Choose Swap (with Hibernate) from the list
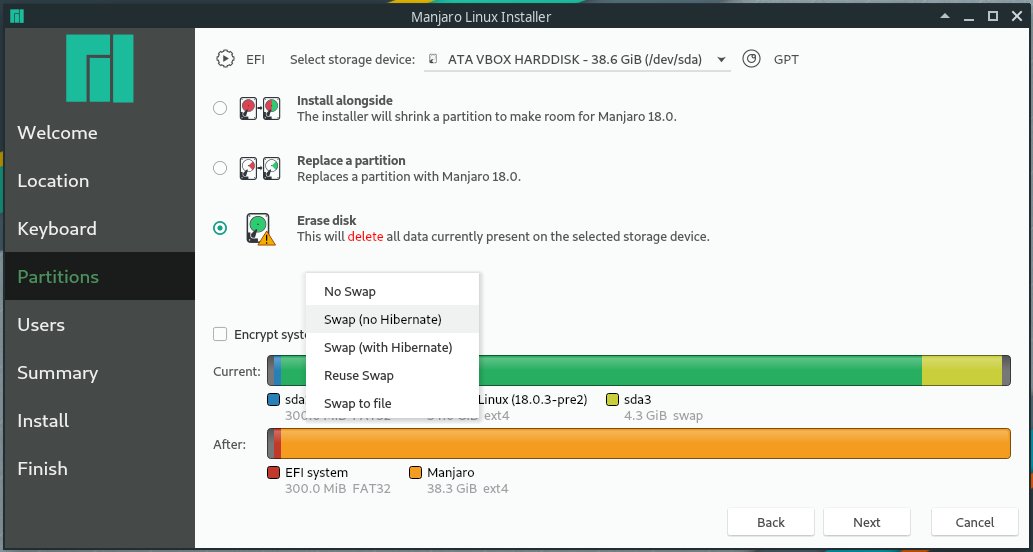The height and width of the screenshot is (552, 1033). pyautogui.click(x=388, y=348)
